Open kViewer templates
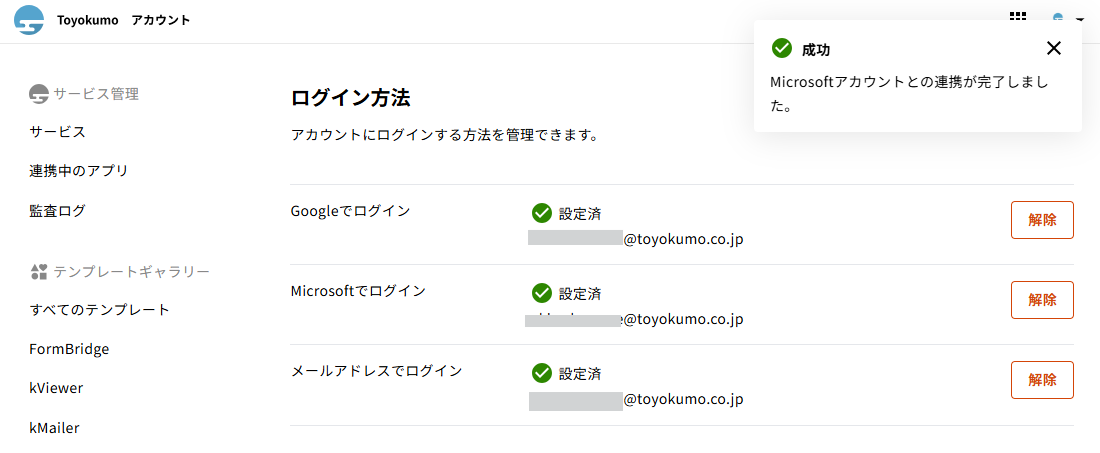Viewport: 1100px width, 453px height. [57, 388]
